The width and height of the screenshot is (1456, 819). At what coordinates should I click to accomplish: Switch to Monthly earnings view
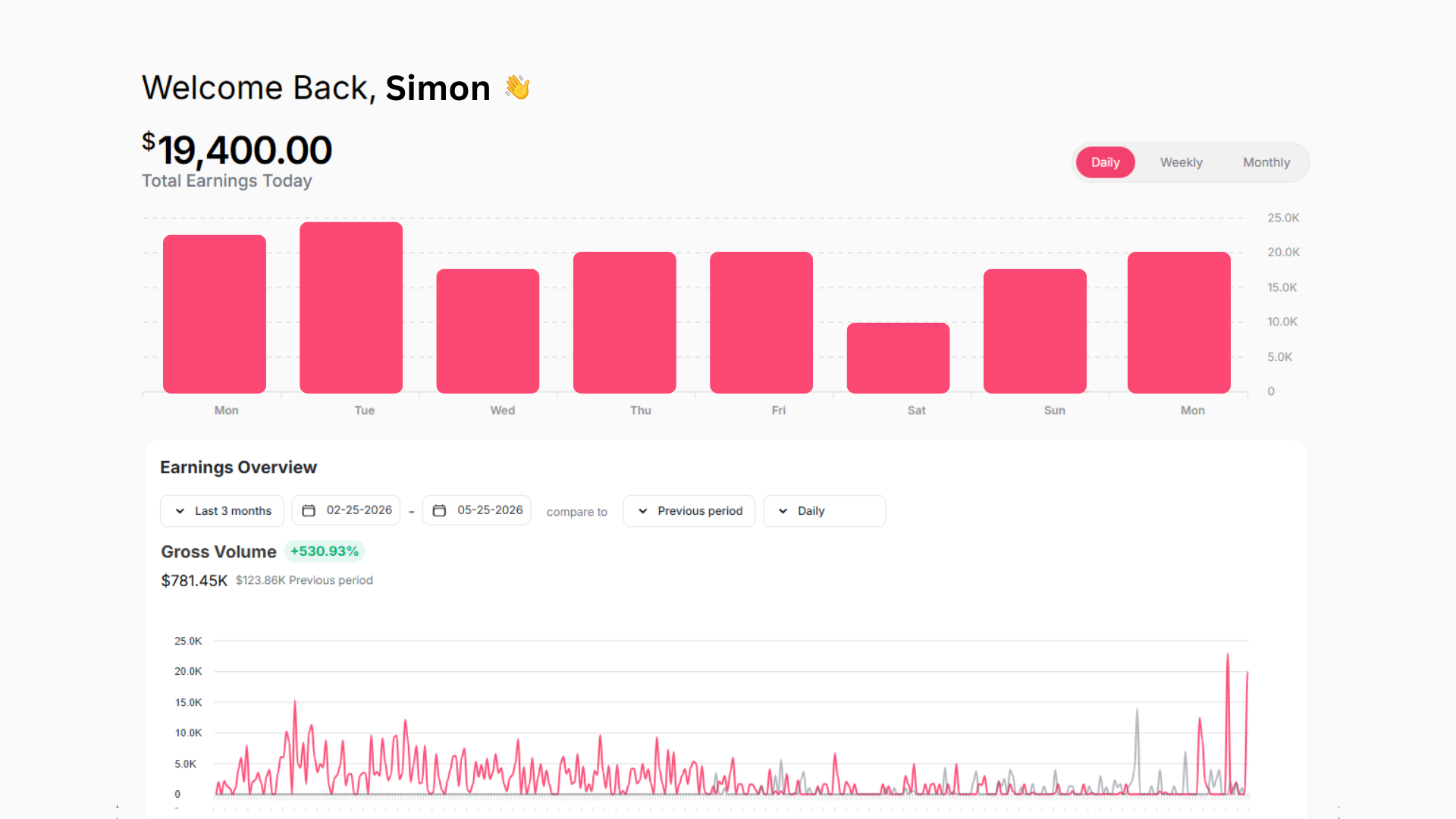click(x=1266, y=162)
